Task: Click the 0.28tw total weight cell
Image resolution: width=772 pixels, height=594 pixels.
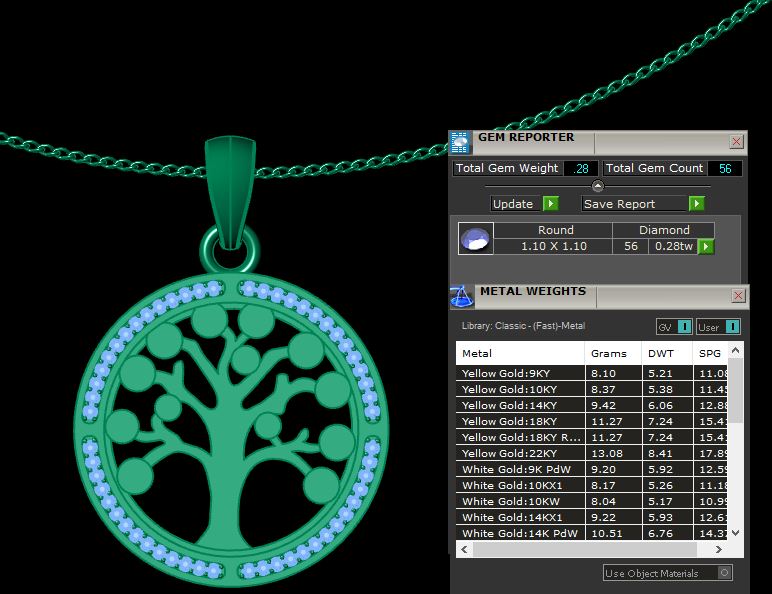Action: (674, 246)
